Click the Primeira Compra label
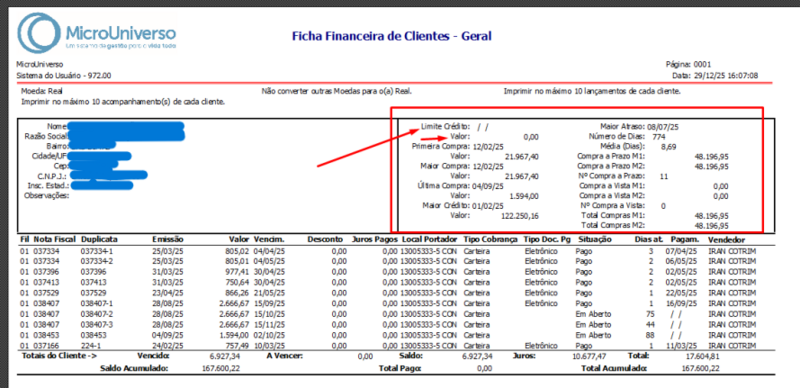 (441, 146)
